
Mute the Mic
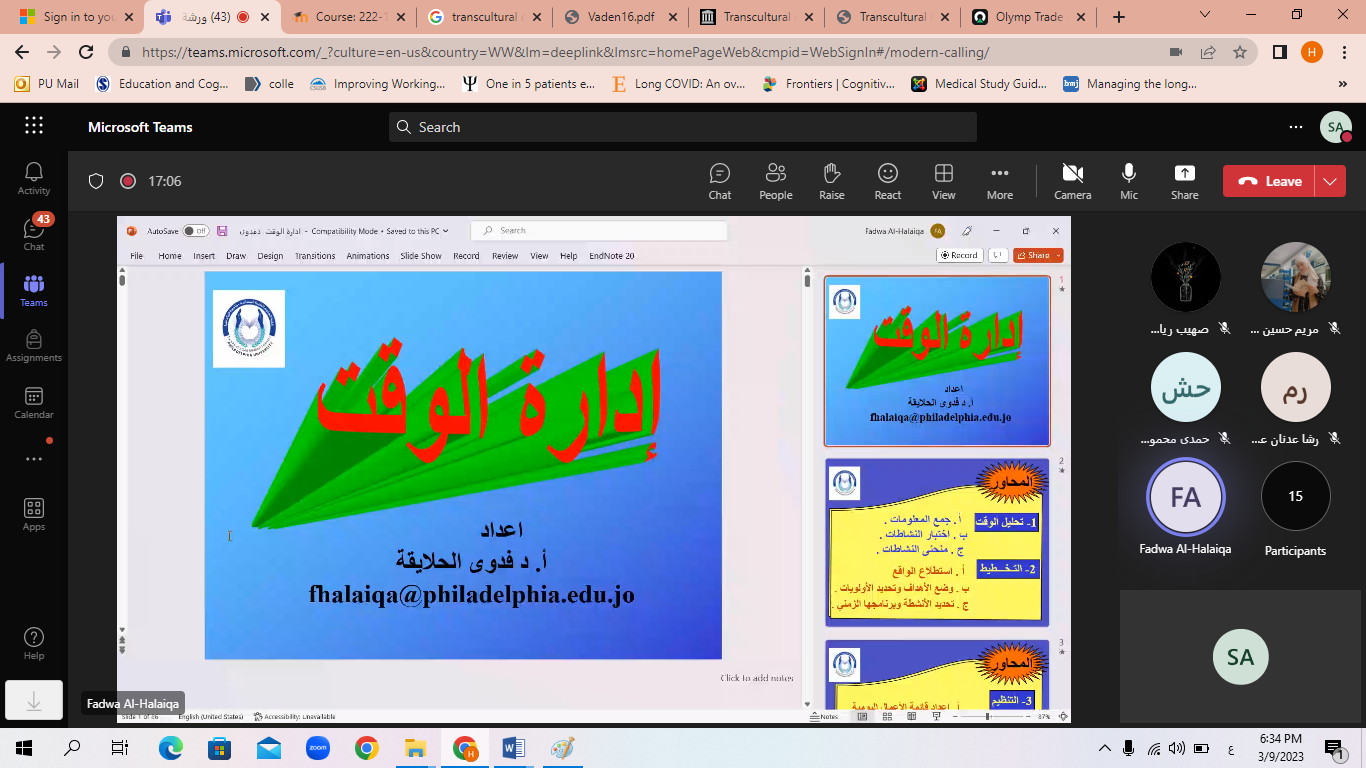pyautogui.click(x=1128, y=181)
